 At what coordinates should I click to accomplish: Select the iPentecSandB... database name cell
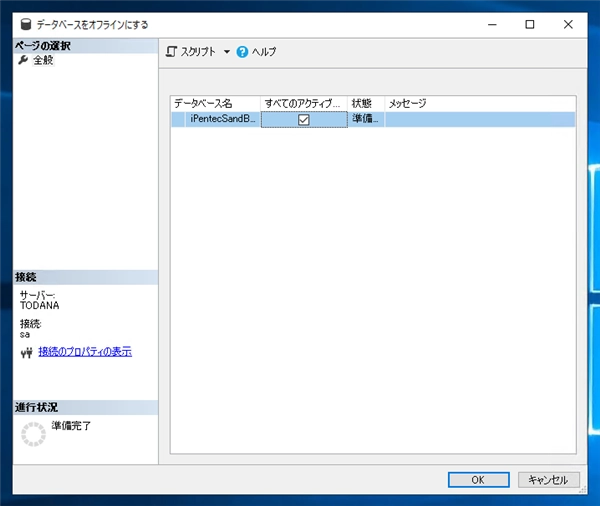tap(223, 119)
